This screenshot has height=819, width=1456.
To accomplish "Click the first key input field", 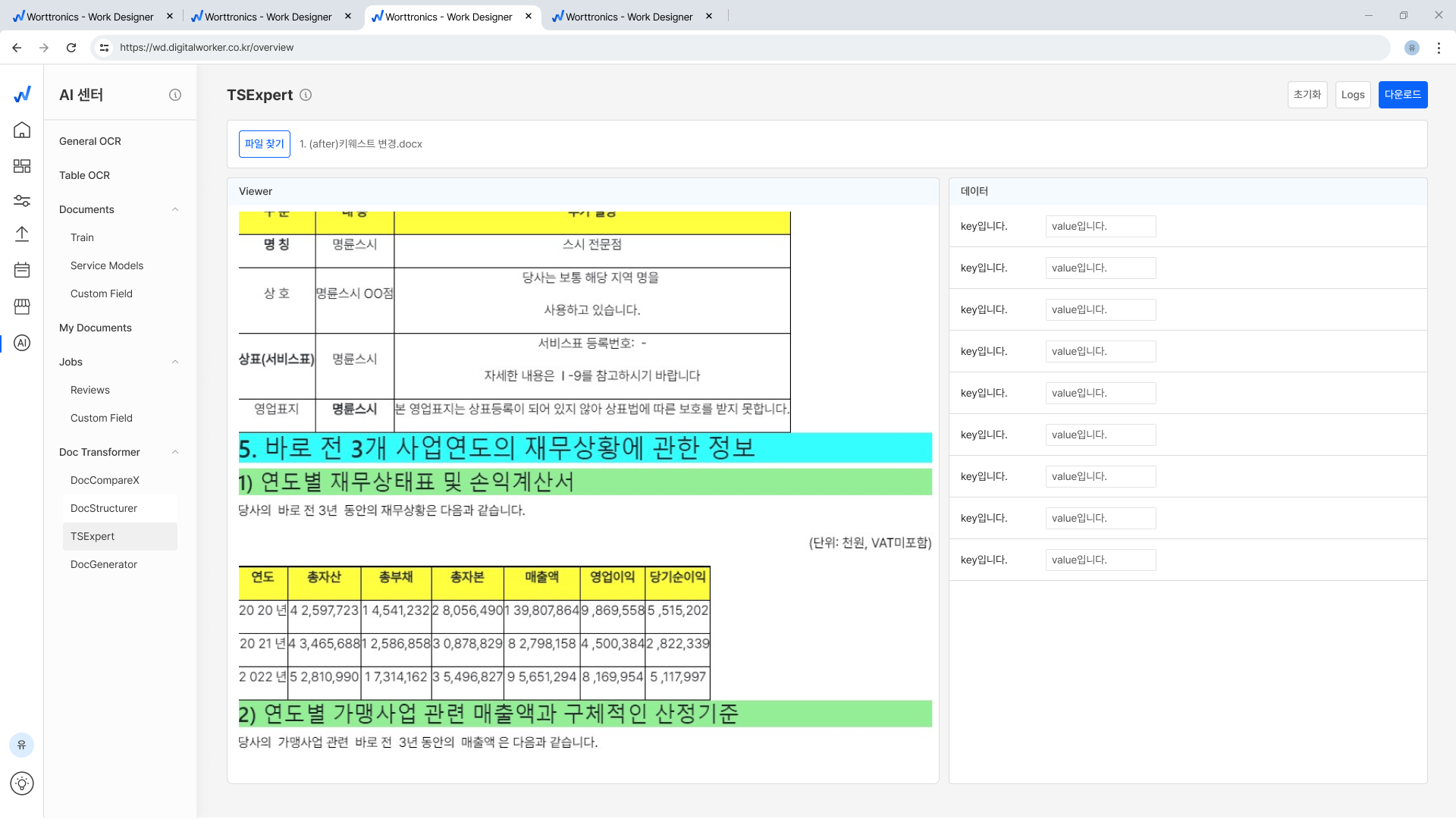I will coord(983,225).
